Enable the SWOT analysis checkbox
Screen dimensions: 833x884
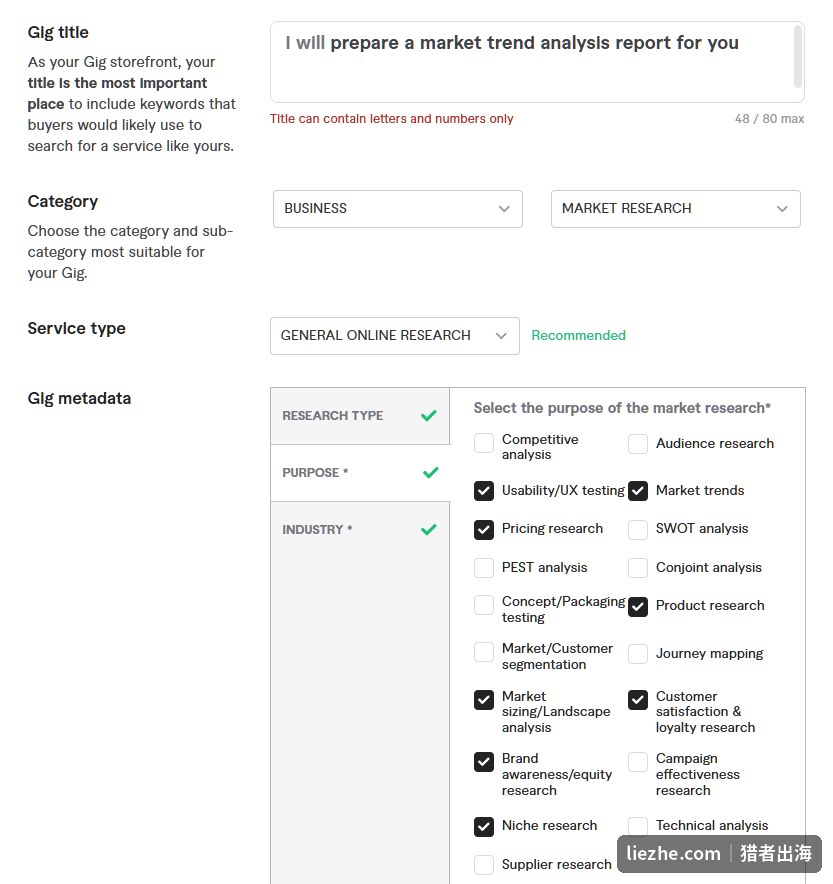click(637, 529)
